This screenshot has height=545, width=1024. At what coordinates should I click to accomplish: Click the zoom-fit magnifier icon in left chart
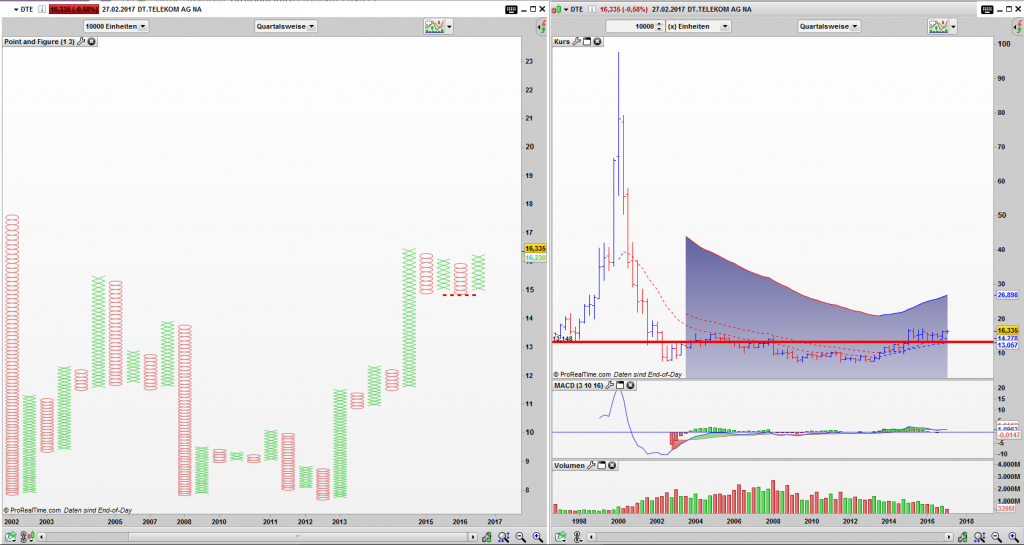(x=504, y=537)
